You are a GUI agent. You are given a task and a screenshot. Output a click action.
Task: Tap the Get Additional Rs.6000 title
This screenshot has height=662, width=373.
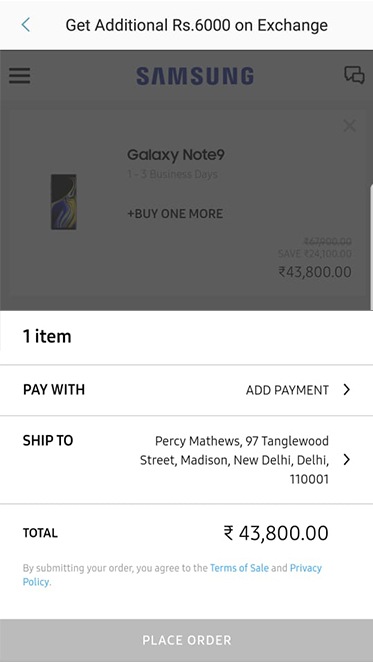196,25
